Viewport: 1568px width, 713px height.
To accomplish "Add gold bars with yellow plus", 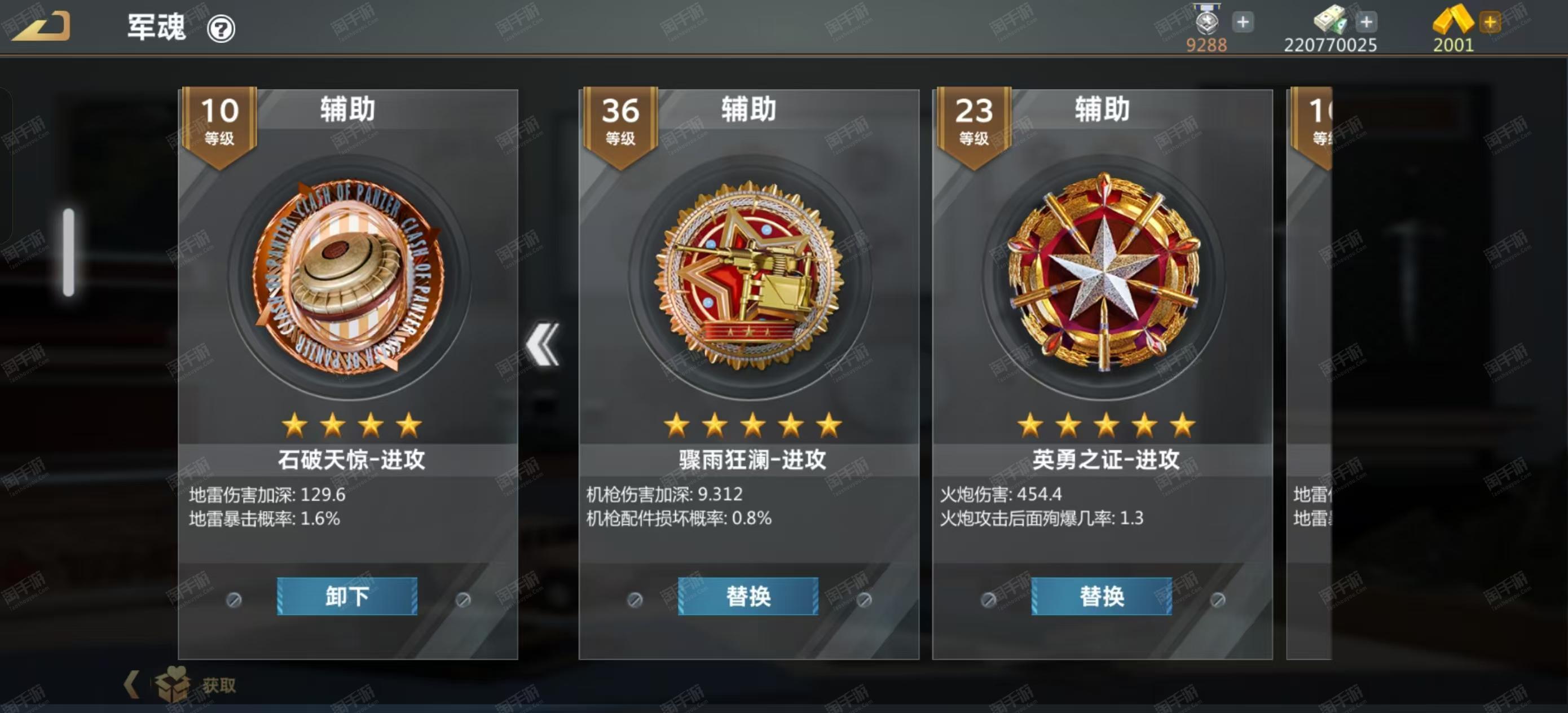I will click(x=1490, y=23).
